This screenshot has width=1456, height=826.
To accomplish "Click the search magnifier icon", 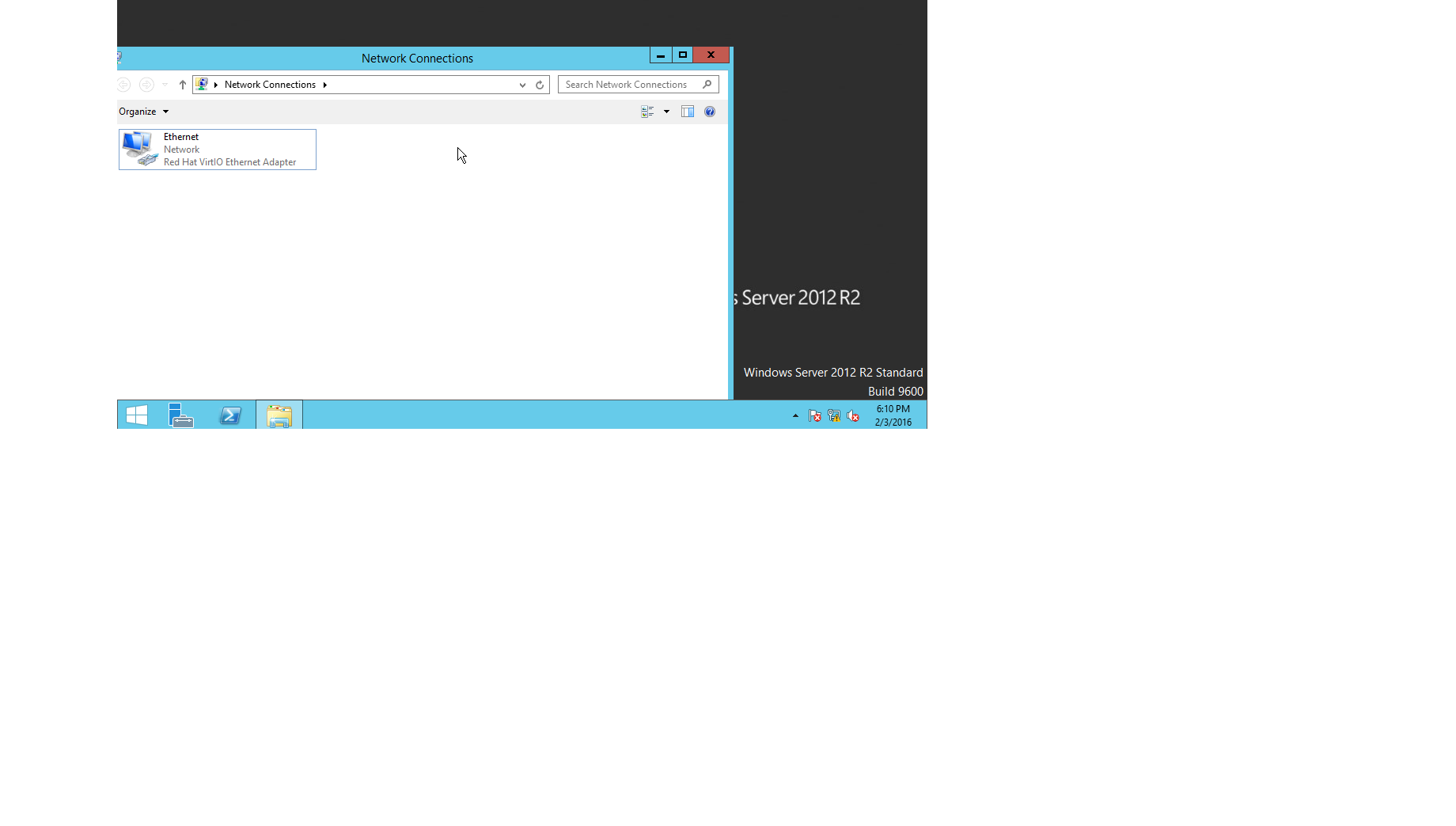I will [x=707, y=85].
